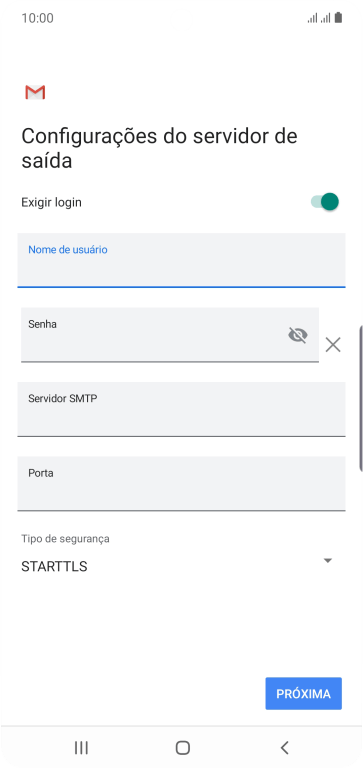Disable the Exigir login switch
The image size is (363, 768).
tap(325, 202)
